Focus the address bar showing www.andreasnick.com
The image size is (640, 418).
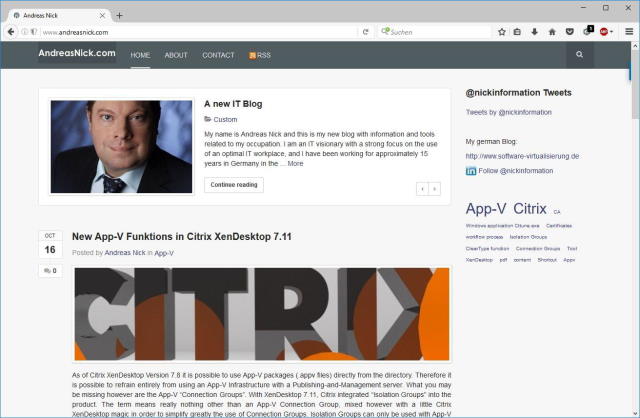point(199,32)
